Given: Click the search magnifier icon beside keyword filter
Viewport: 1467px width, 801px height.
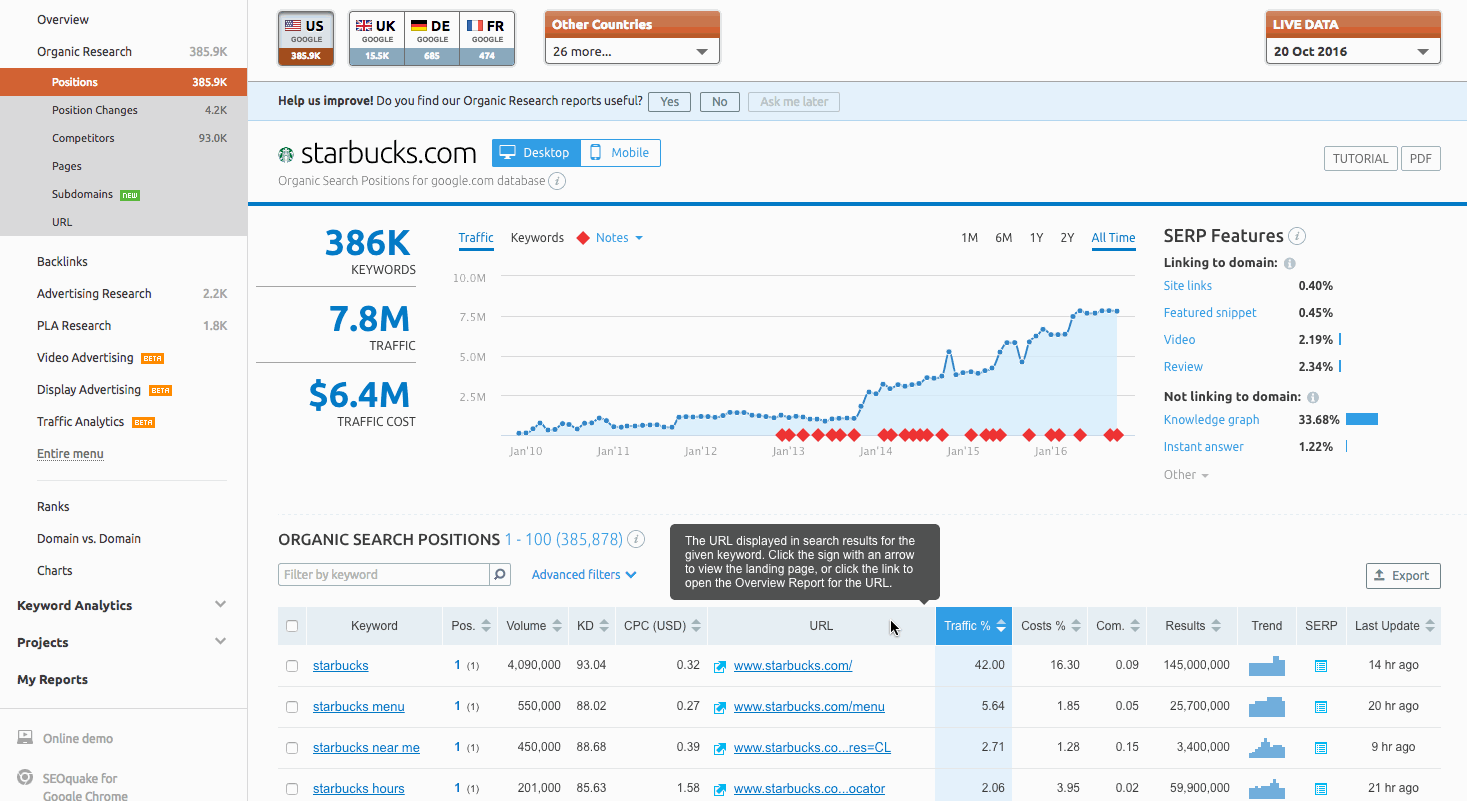Looking at the screenshot, I should tap(500, 575).
